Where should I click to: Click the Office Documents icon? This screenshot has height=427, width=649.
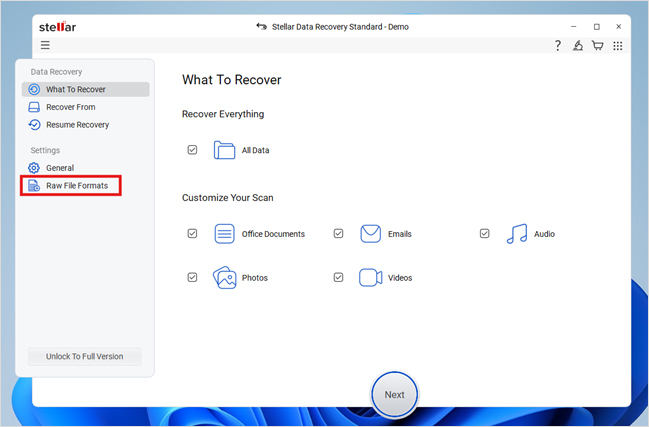pos(224,234)
